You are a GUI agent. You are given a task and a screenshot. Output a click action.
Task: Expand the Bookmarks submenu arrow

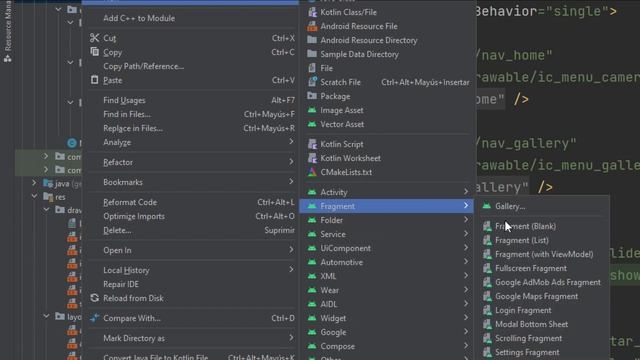(291, 182)
